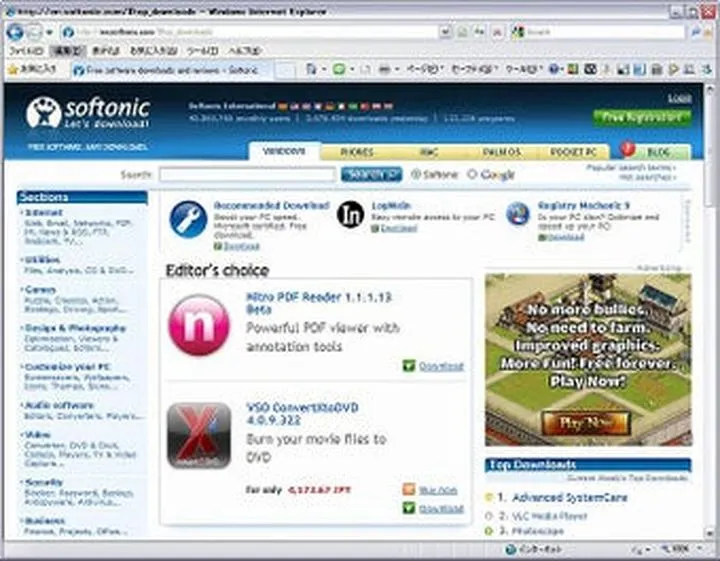Click the Home icon in the command bar
This screenshot has width=720, height=561.
pyautogui.click(x=311, y=69)
